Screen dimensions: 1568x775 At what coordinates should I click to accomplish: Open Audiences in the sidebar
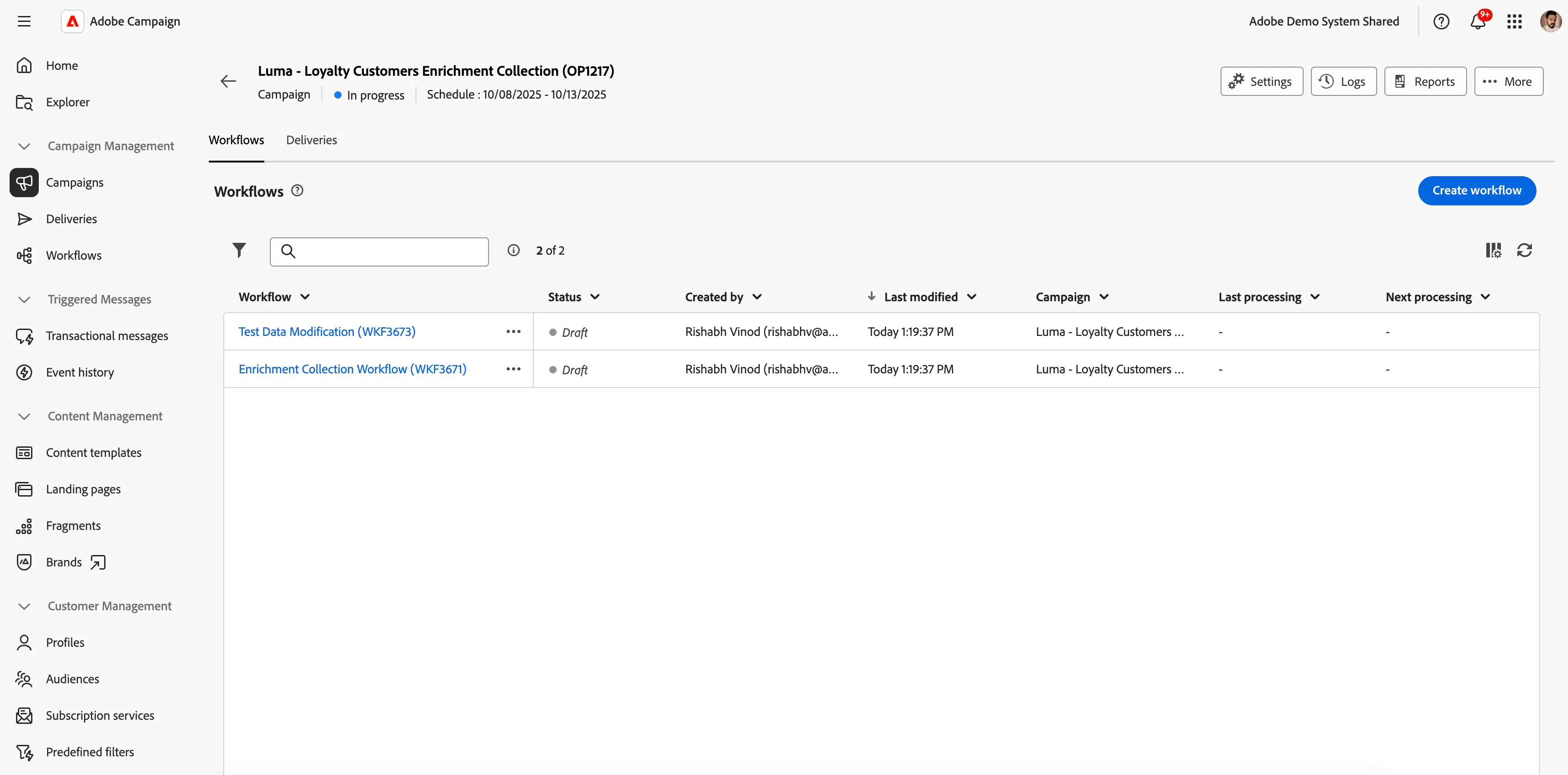(73, 679)
